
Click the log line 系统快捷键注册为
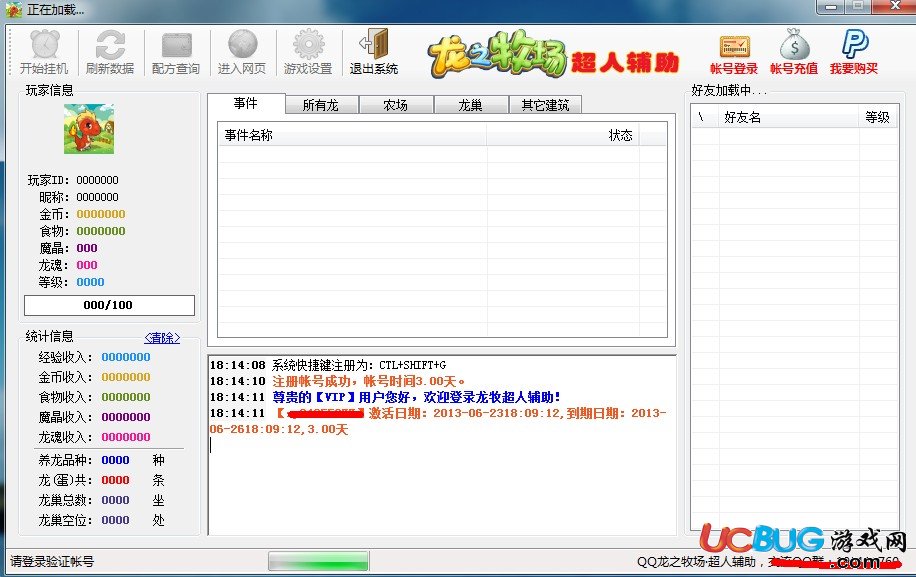pos(328,365)
